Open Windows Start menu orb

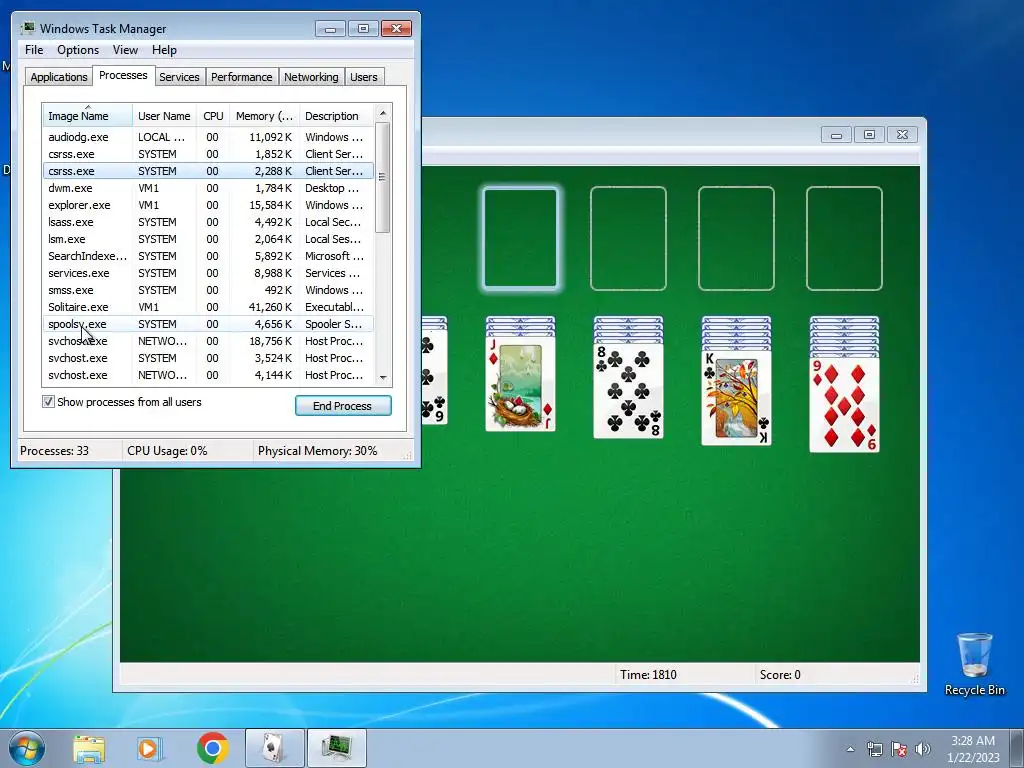pyautogui.click(x=26, y=748)
